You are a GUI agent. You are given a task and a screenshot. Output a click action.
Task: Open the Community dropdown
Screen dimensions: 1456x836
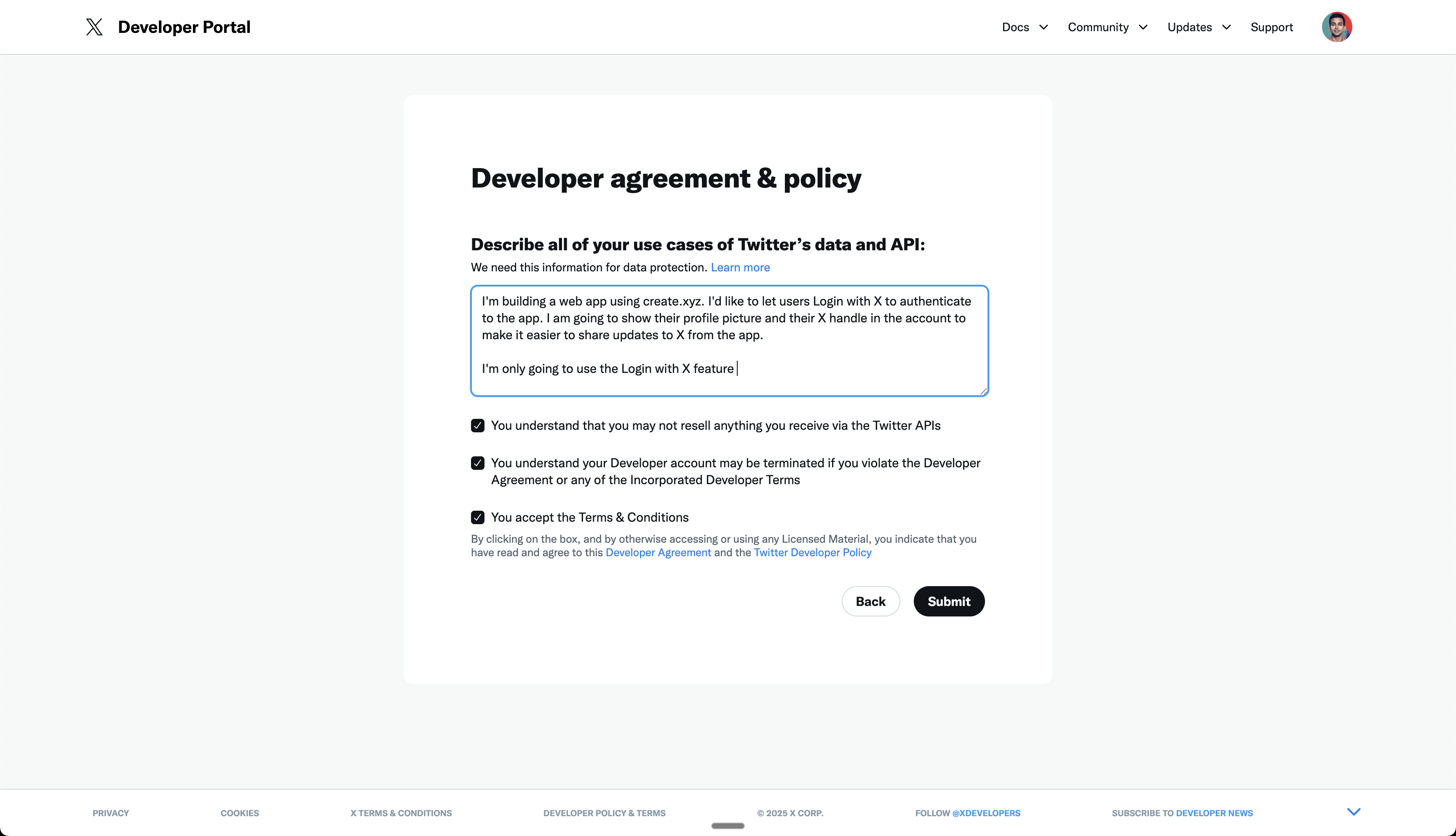tap(1107, 27)
